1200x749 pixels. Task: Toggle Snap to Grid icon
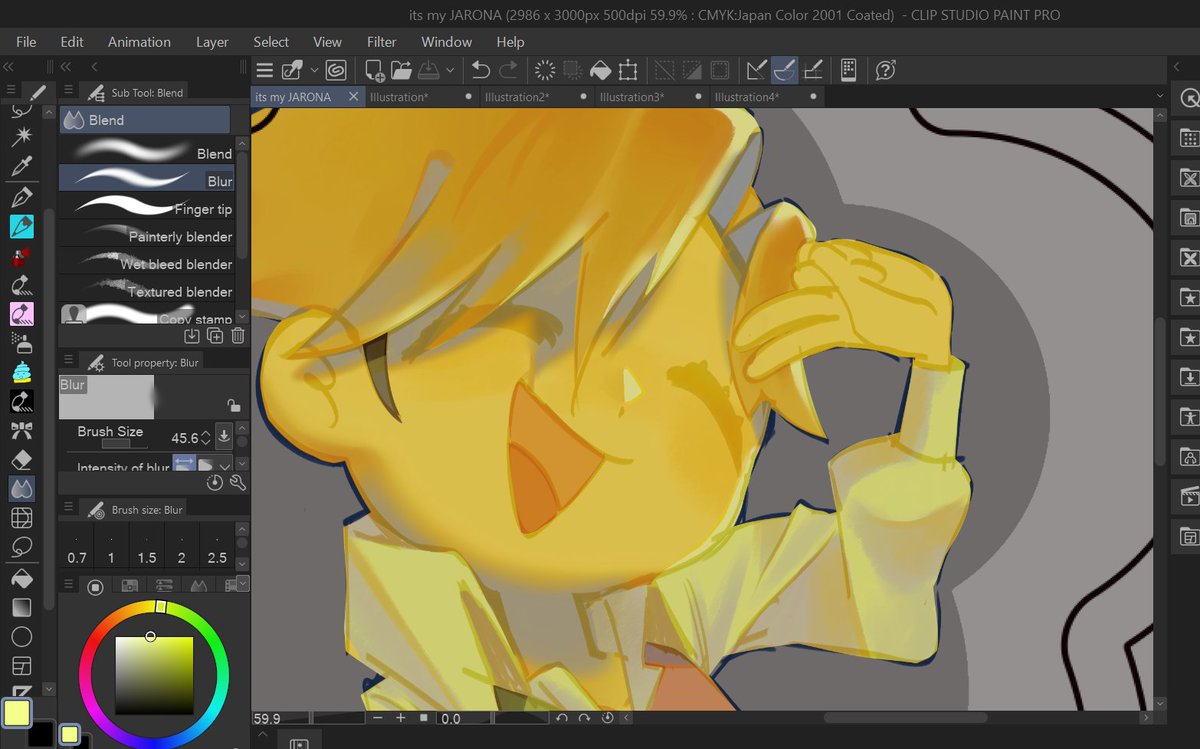pyautogui.click(x=813, y=70)
